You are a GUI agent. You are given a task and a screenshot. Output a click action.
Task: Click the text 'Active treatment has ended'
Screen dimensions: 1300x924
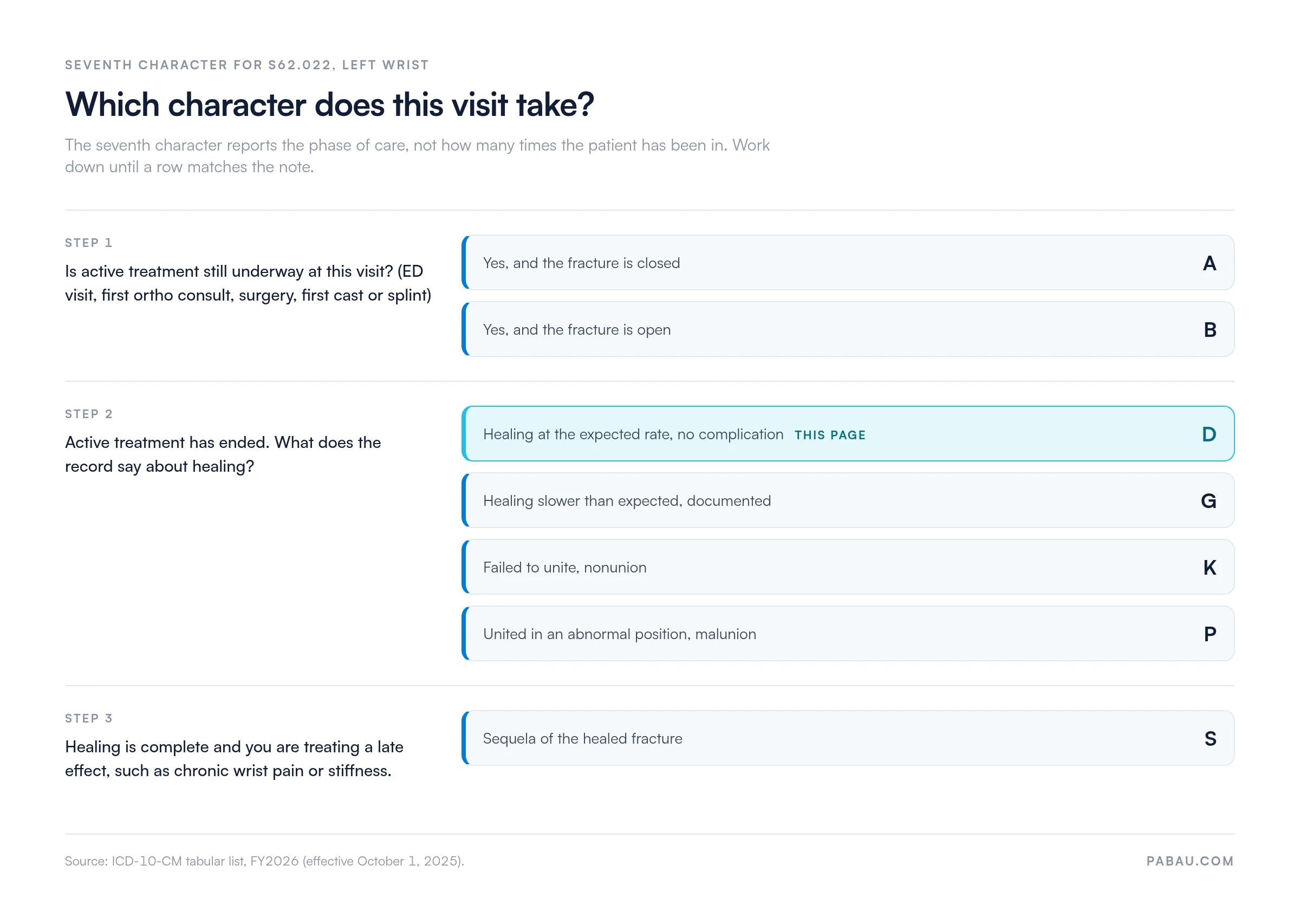pos(223,454)
